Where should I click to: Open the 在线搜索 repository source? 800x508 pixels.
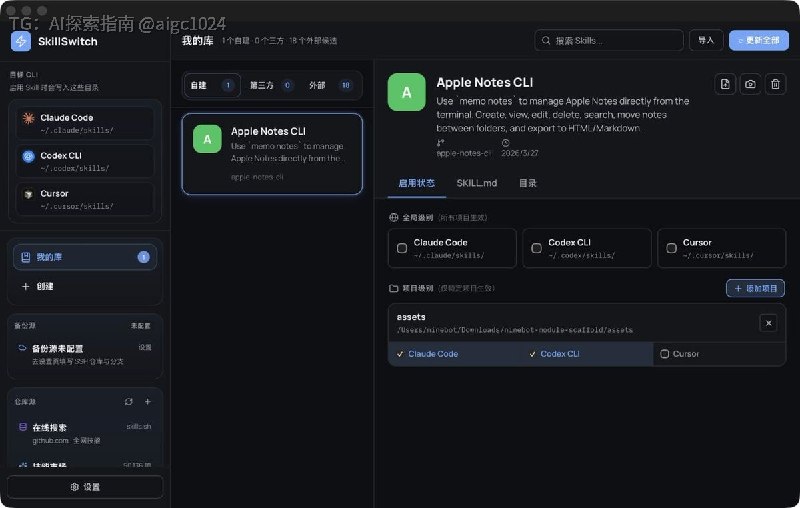85,433
